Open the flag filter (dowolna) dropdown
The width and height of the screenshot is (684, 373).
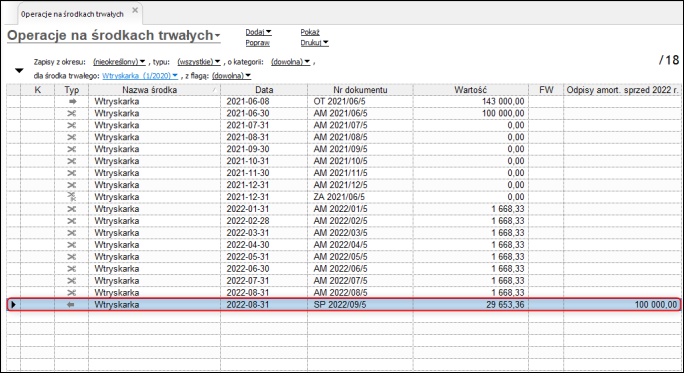click(231, 76)
